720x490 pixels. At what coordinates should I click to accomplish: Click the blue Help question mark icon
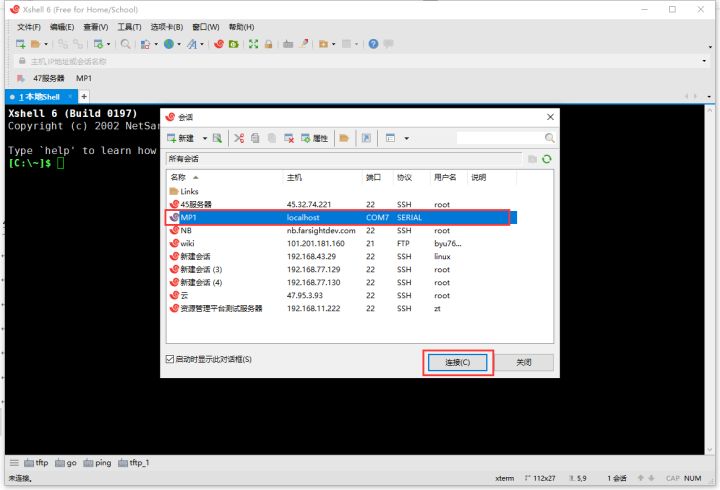coord(373,44)
